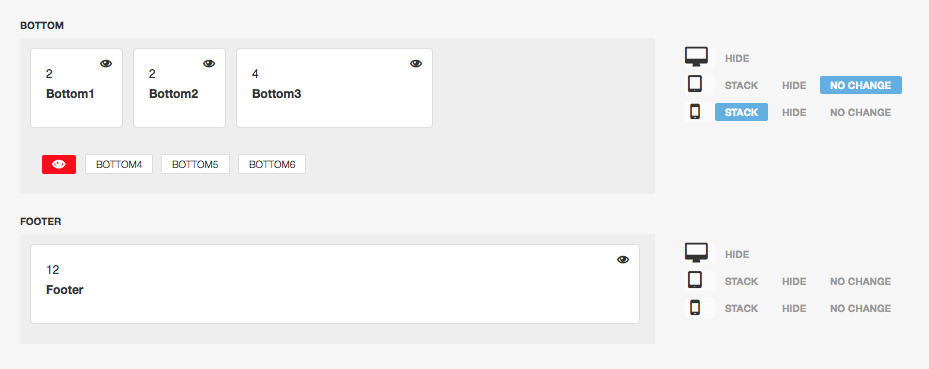Select active STACK for phone in Bottom

741,112
